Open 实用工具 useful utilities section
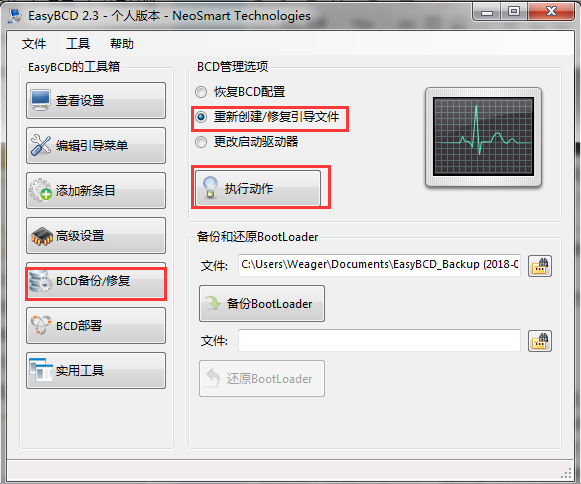The image size is (581, 484). click(96, 371)
